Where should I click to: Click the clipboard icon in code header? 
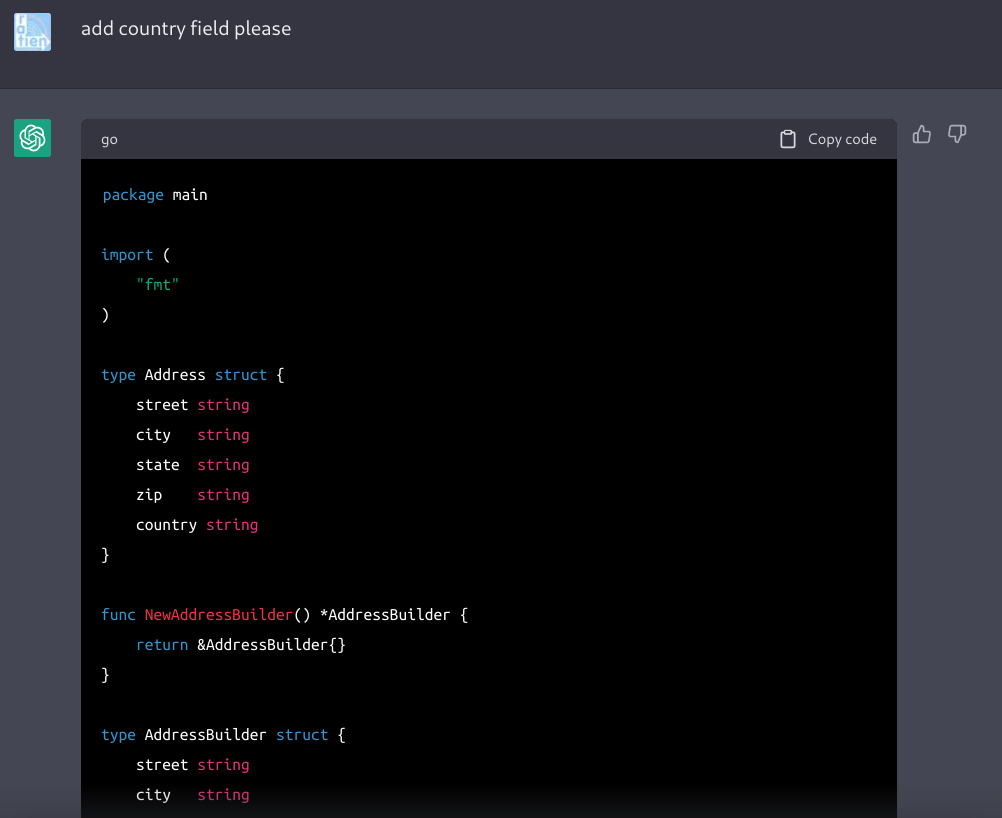point(788,139)
